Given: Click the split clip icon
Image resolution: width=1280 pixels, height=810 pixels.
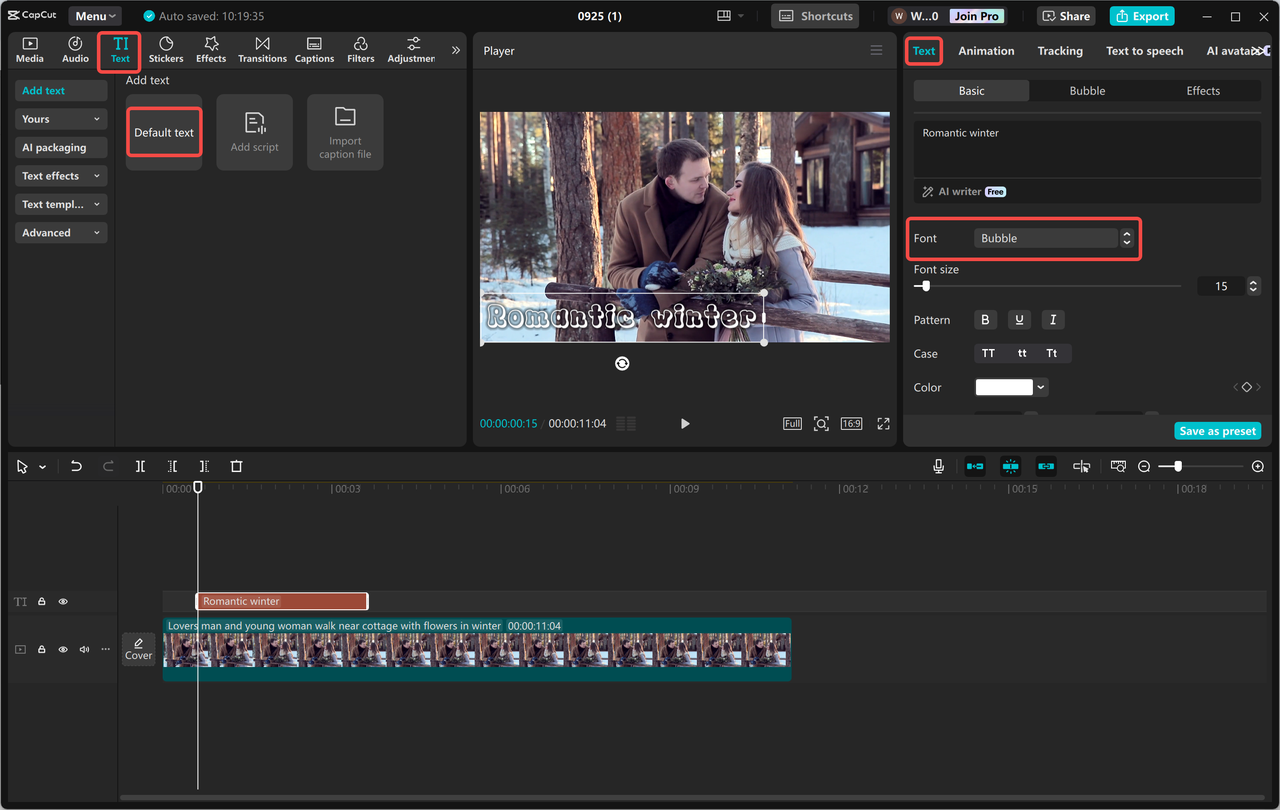Looking at the screenshot, I should pos(140,465).
